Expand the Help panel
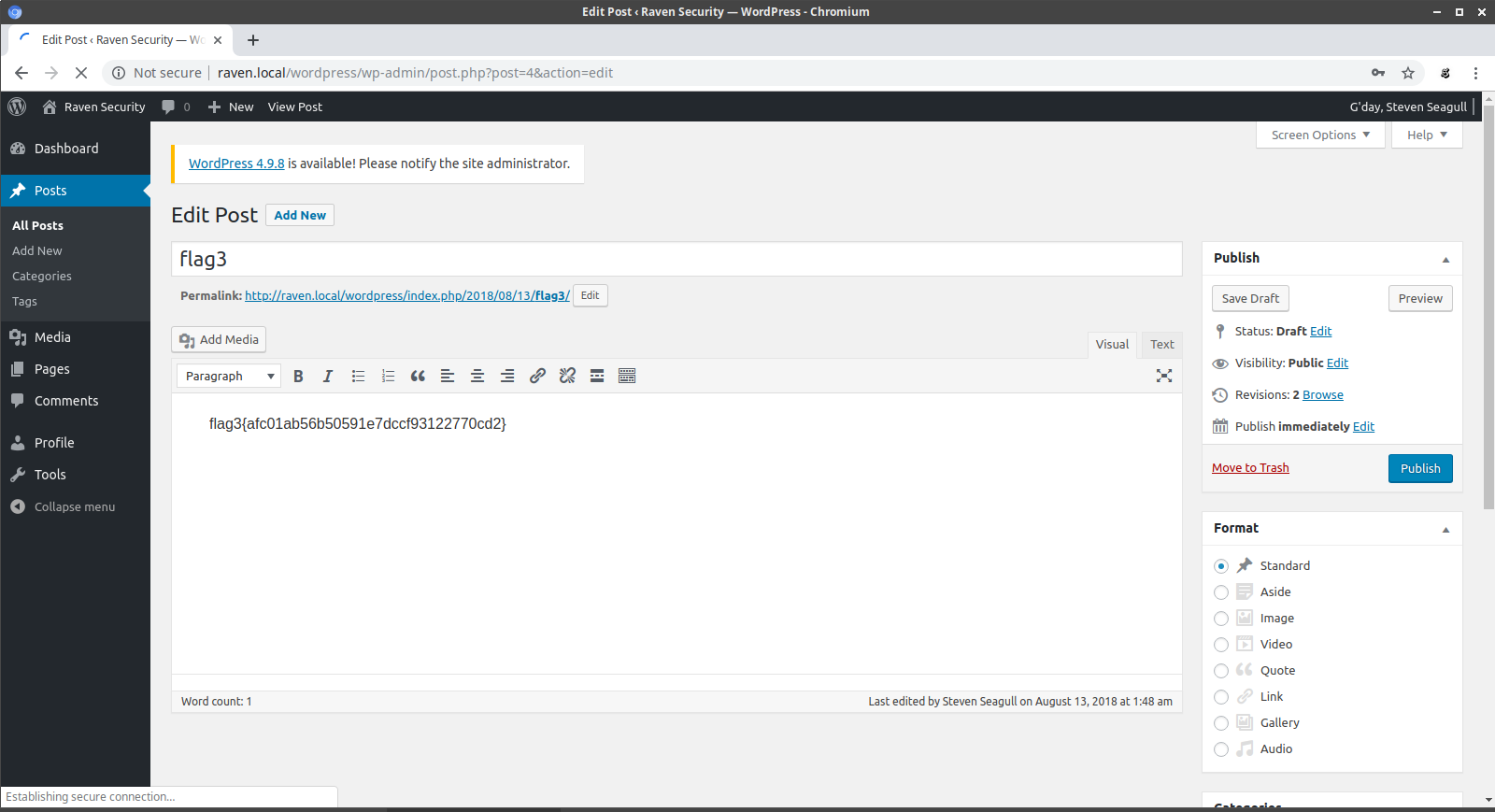Screen dimensions: 1495x812 (x=1427, y=135)
